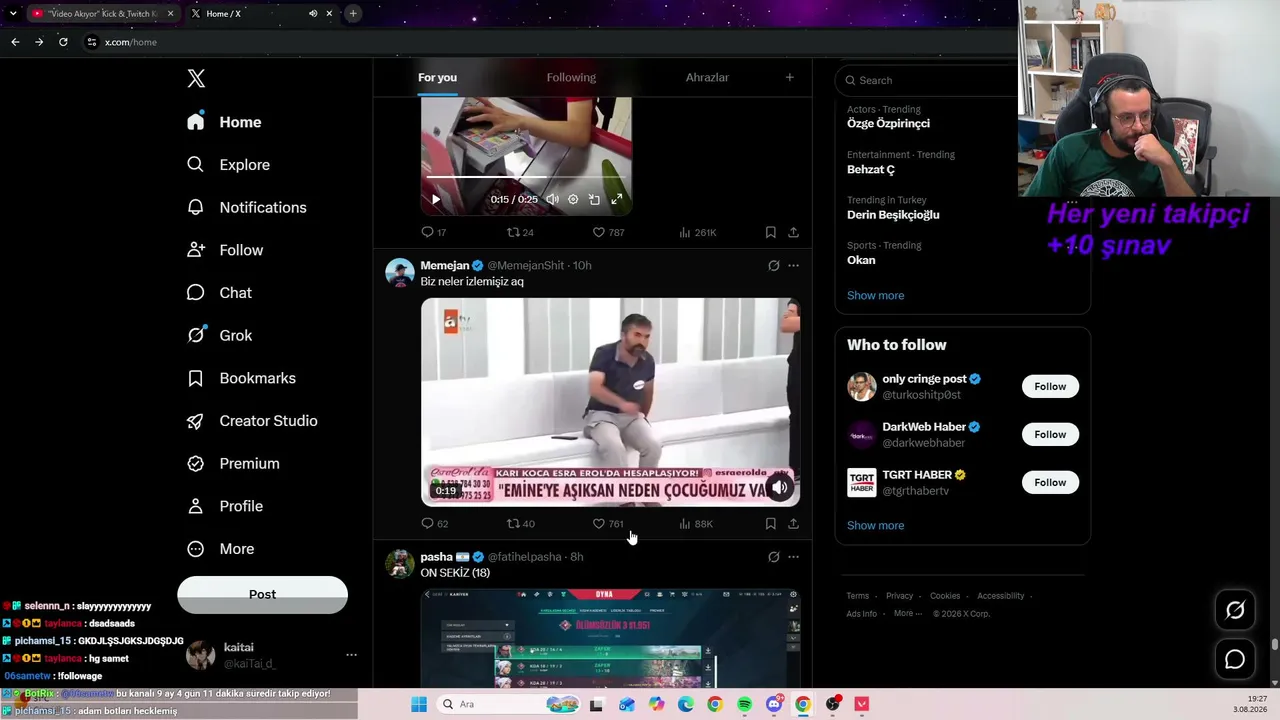1280x720 pixels.
Task: Play the top video with 0:15 timestamp
Action: (x=435, y=199)
